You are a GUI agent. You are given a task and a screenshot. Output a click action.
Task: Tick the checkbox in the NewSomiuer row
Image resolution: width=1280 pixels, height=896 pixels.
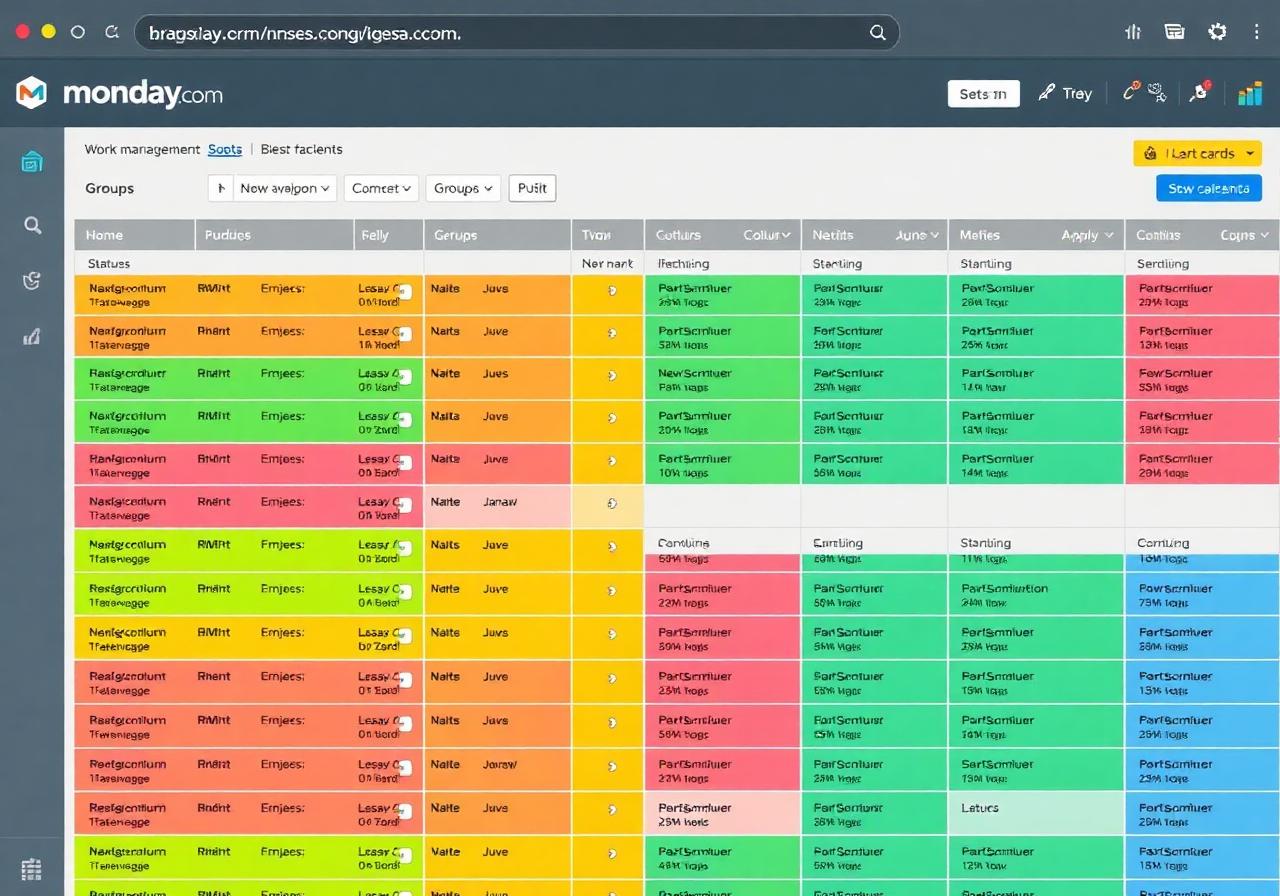click(404, 377)
